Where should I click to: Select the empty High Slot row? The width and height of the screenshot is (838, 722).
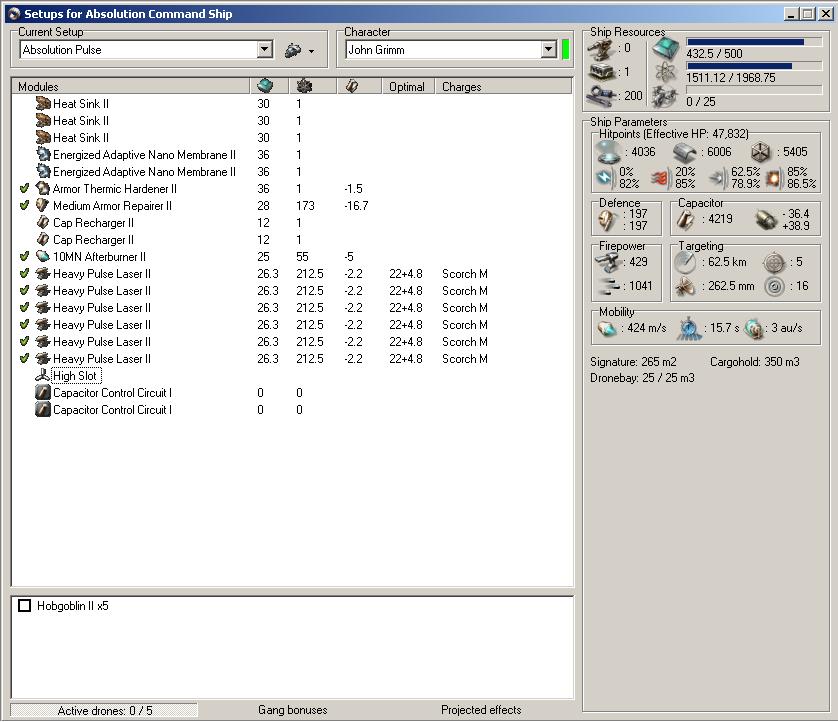pyautogui.click(x=77, y=376)
